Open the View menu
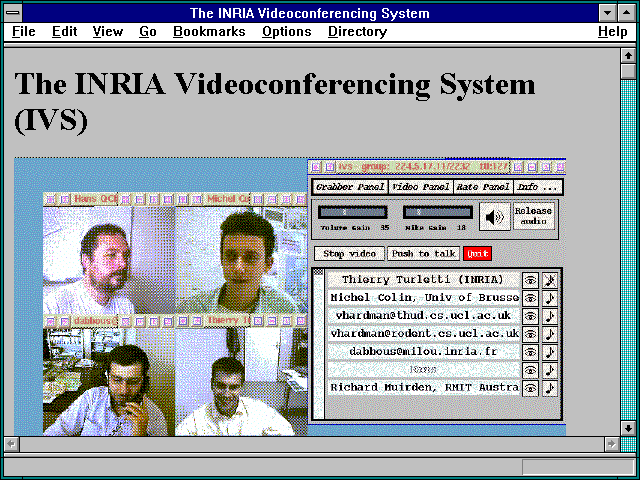This screenshot has width=640, height=480. tap(108, 31)
